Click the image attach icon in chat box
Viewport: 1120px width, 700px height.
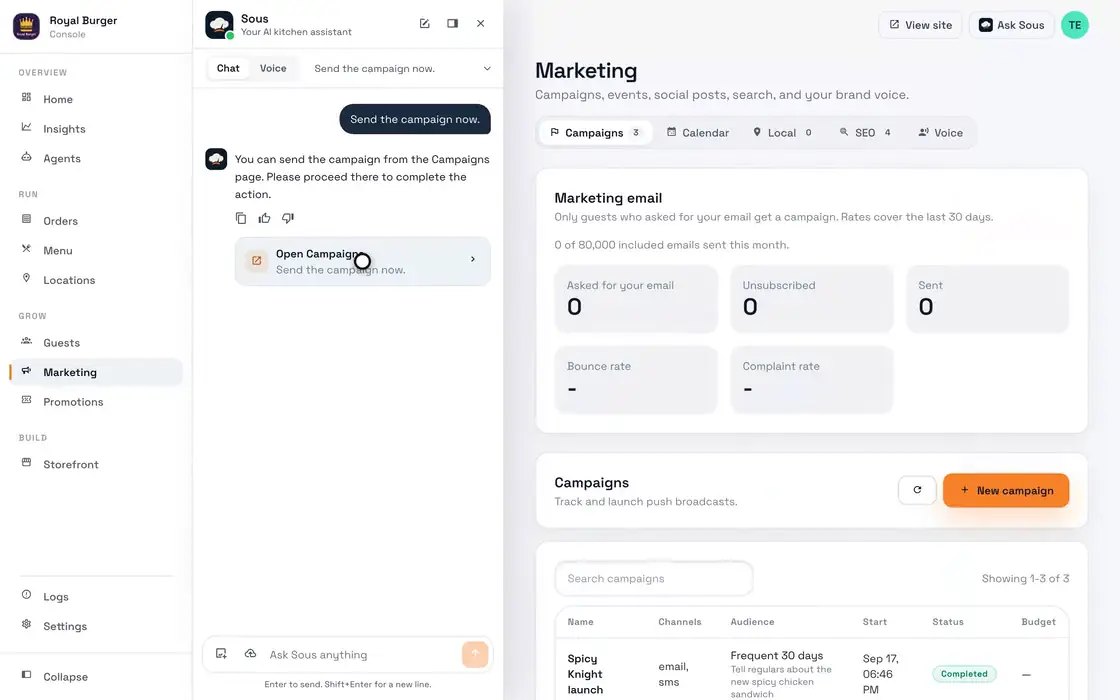[x=221, y=654]
